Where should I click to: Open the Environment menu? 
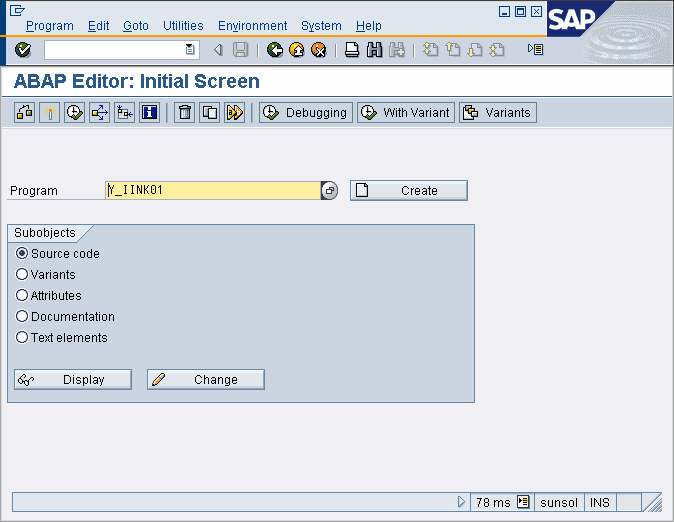point(252,26)
